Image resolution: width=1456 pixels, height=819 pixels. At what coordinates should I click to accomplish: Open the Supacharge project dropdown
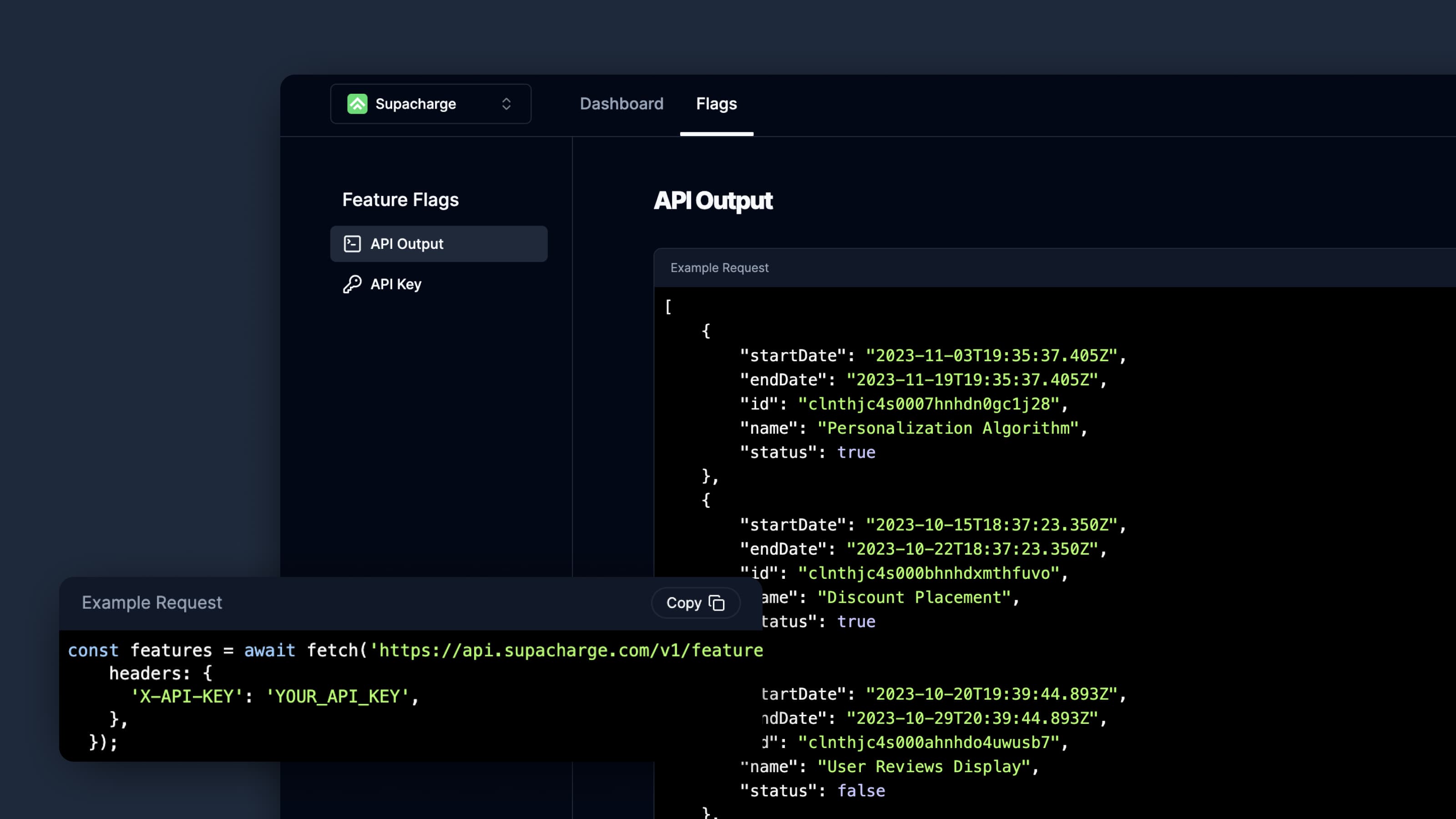430,104
